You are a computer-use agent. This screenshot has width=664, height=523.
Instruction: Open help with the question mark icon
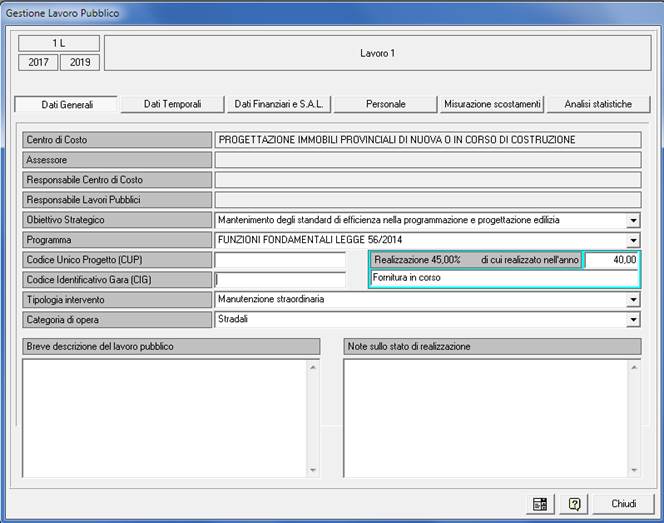[x=574, y=503]
